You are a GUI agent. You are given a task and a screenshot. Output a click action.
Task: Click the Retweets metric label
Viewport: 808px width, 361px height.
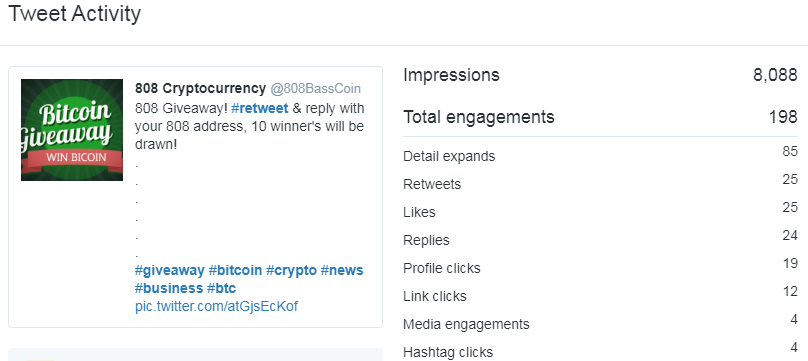click(432, 184)
